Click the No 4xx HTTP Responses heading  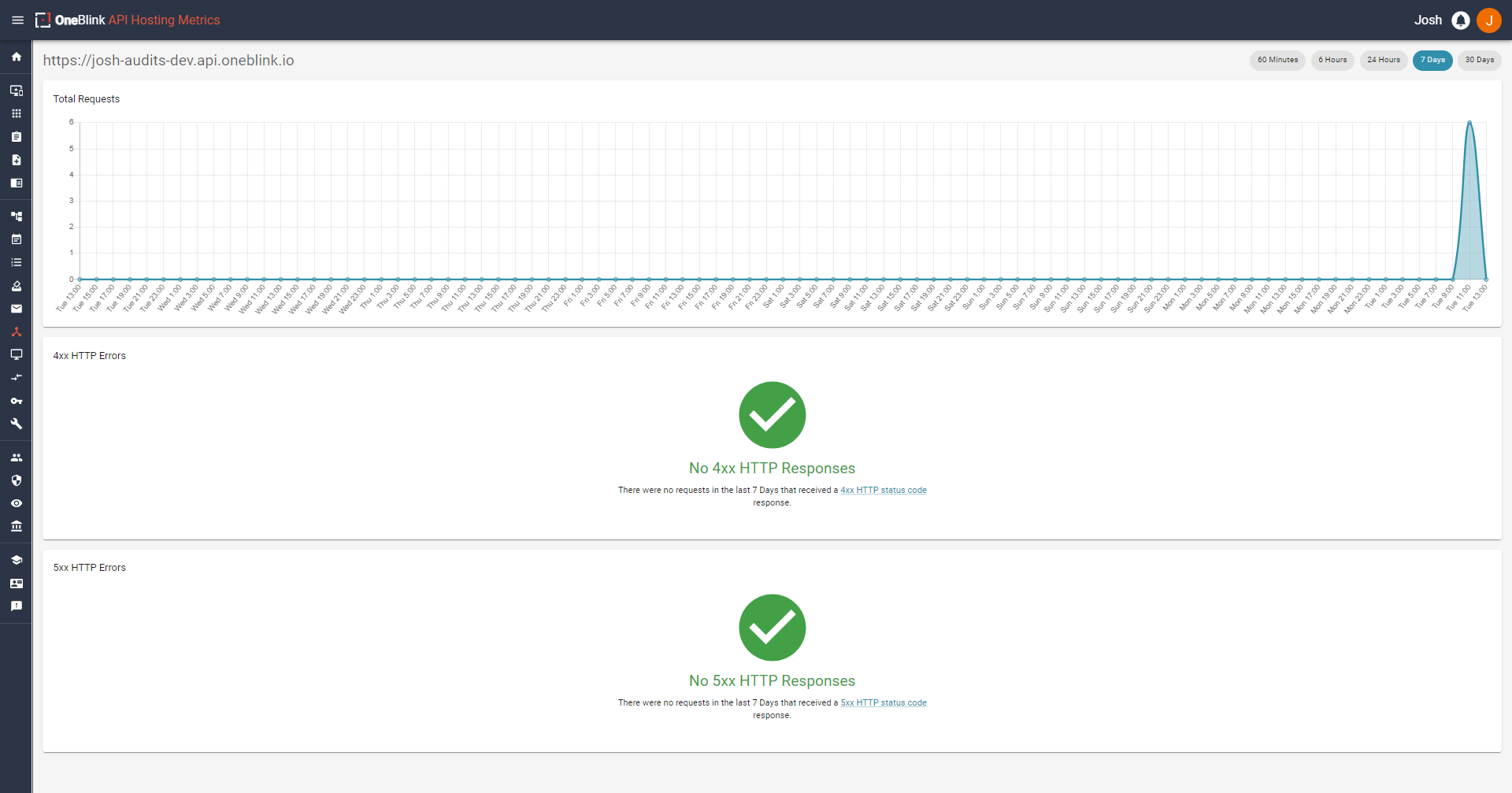tap(772, 469)
